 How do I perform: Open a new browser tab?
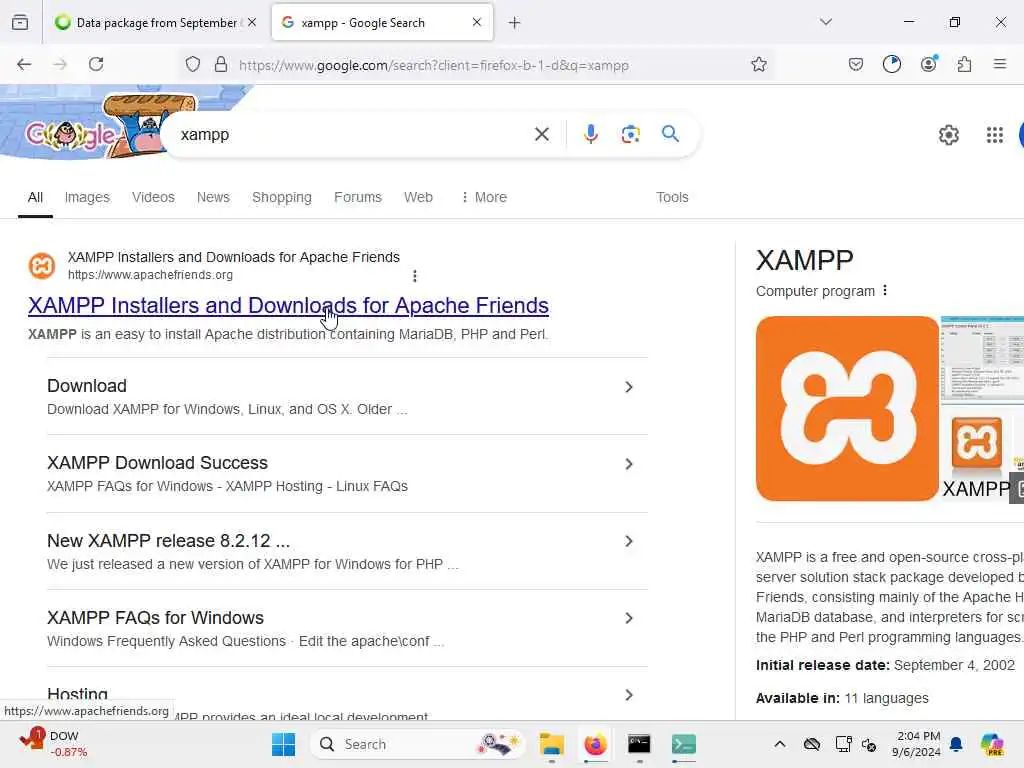(x=515, y=23)
